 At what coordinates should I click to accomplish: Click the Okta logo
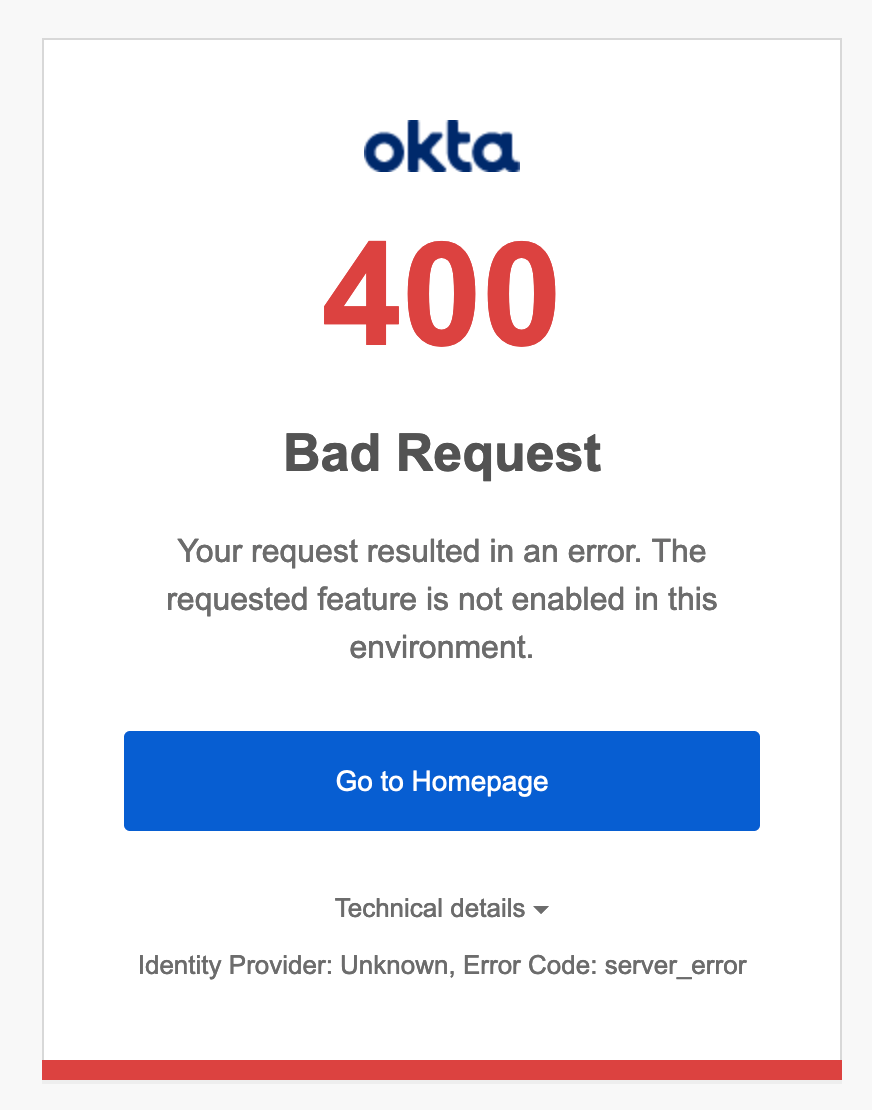pos(441,149)
